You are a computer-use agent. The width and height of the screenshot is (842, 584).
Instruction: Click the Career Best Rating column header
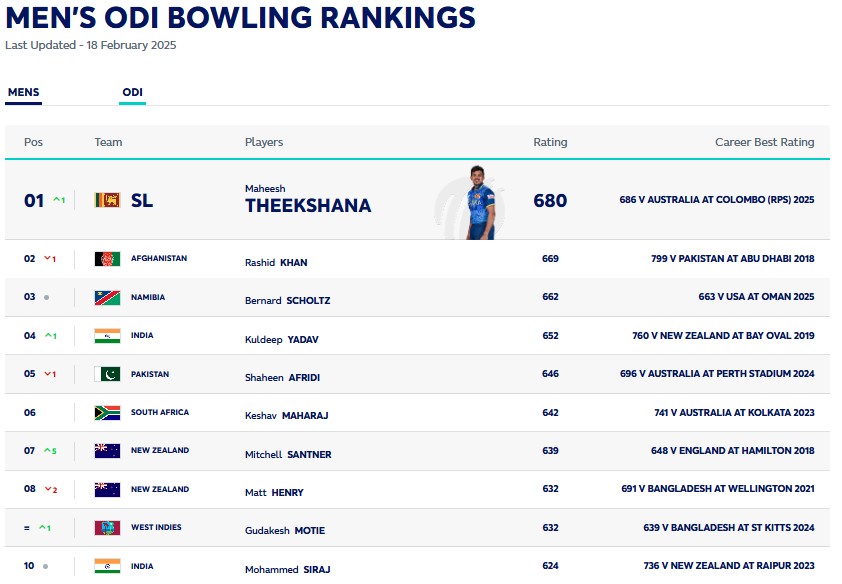click(764, 142)
